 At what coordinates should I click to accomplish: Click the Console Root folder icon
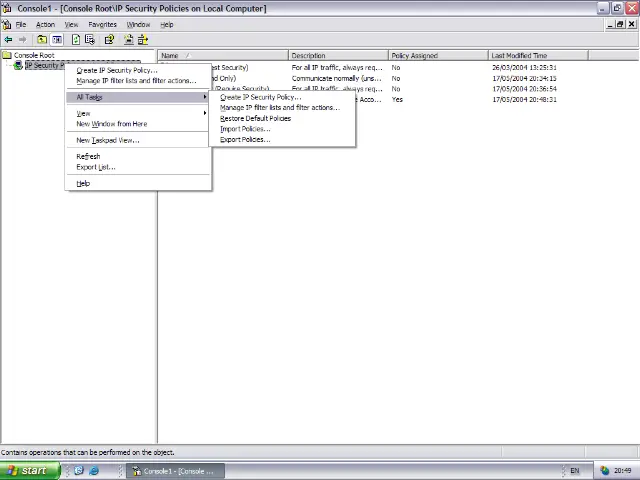7,55
